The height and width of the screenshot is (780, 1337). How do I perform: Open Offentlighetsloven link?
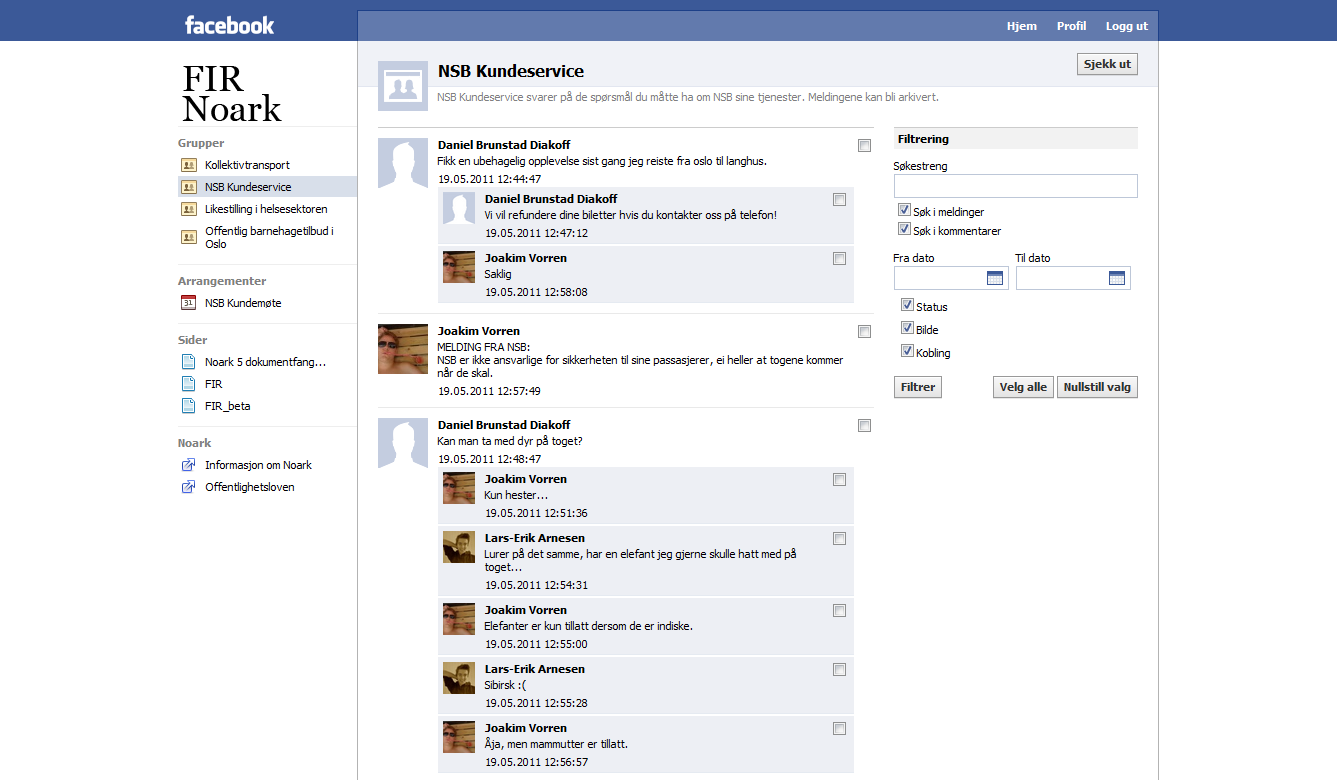[x=250, y=487]
